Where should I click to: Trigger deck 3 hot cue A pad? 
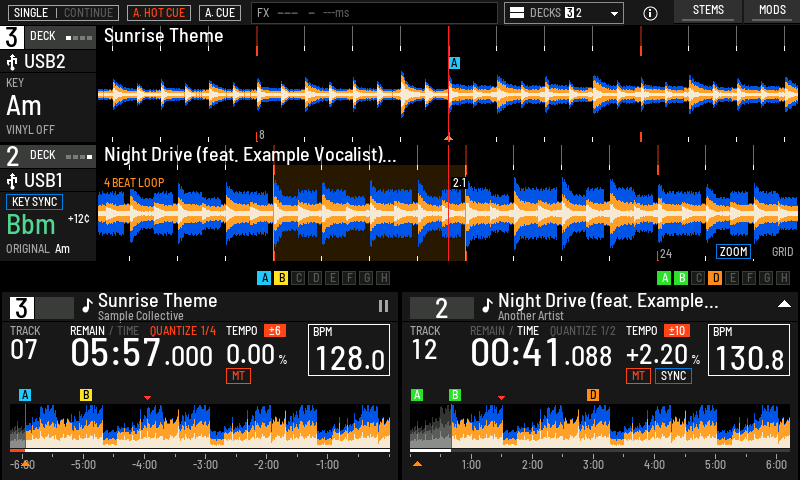pyautogui.click(x=264, y=278)
